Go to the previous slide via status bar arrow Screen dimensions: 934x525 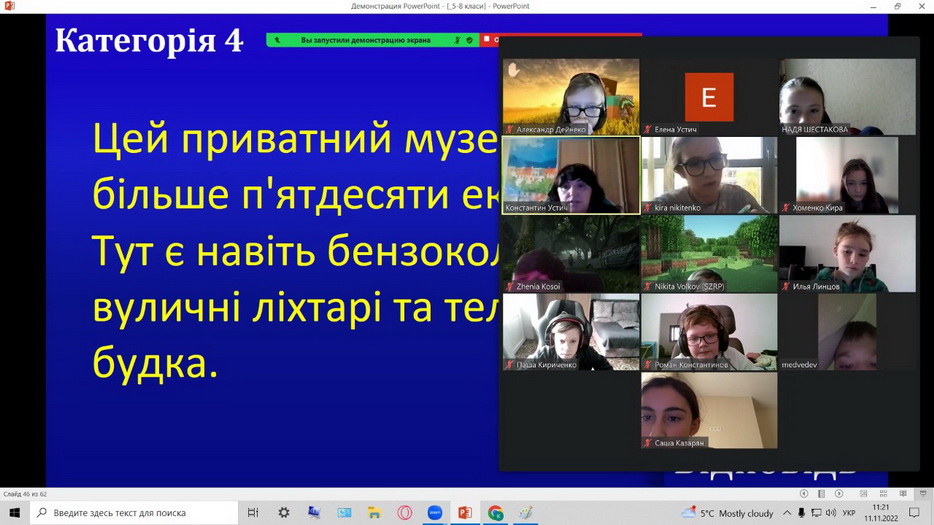click(x=804, y=494)
